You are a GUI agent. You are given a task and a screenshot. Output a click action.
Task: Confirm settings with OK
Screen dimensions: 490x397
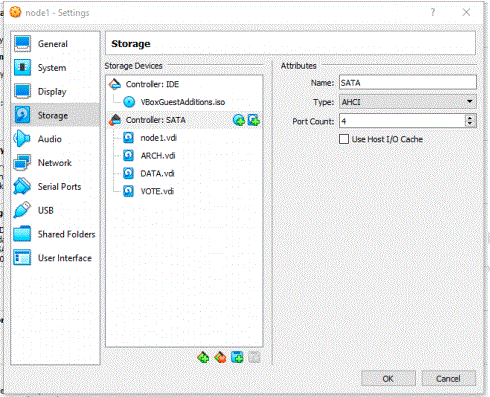pos(388,379)
